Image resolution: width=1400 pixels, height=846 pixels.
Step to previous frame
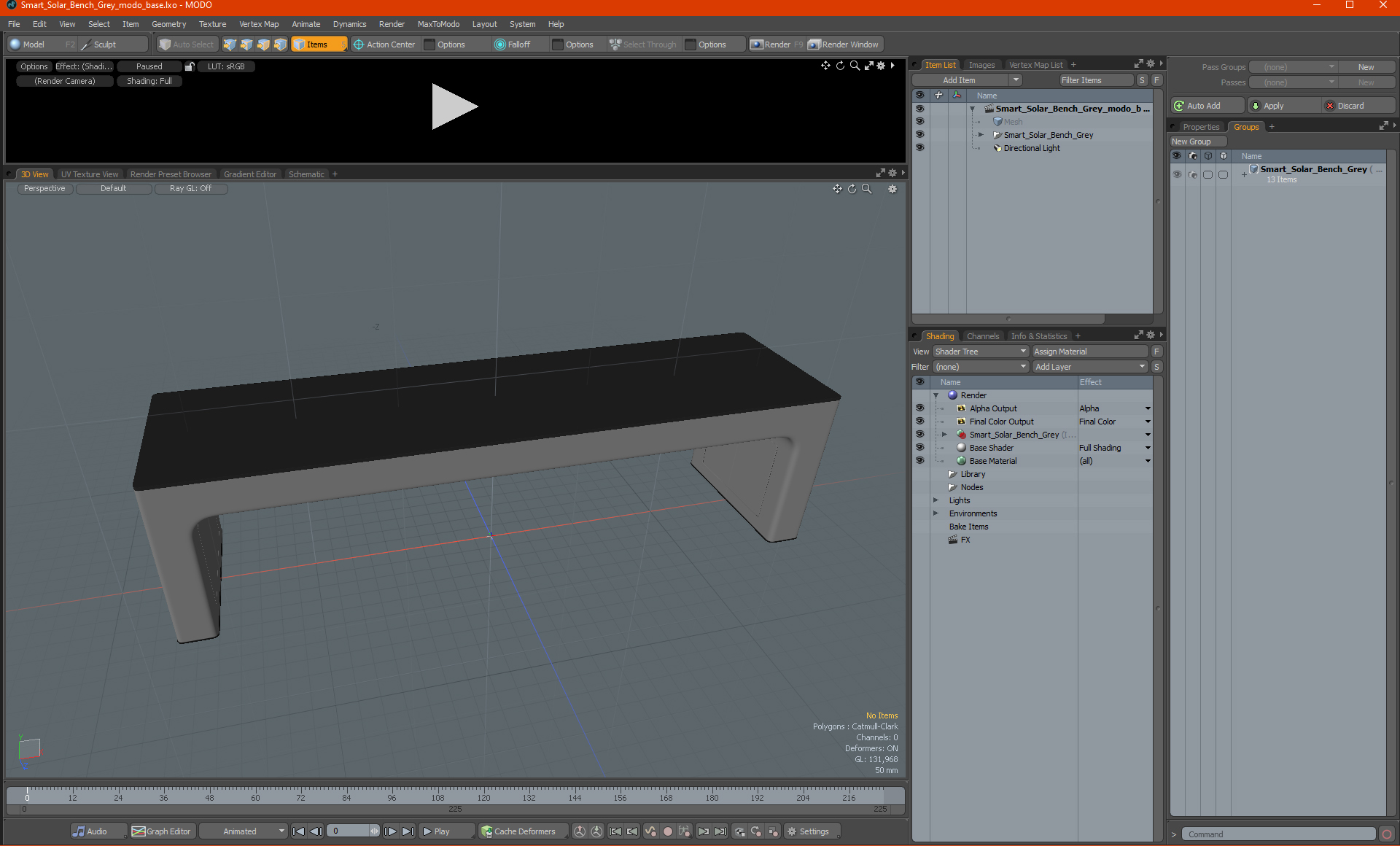point(316,831)
